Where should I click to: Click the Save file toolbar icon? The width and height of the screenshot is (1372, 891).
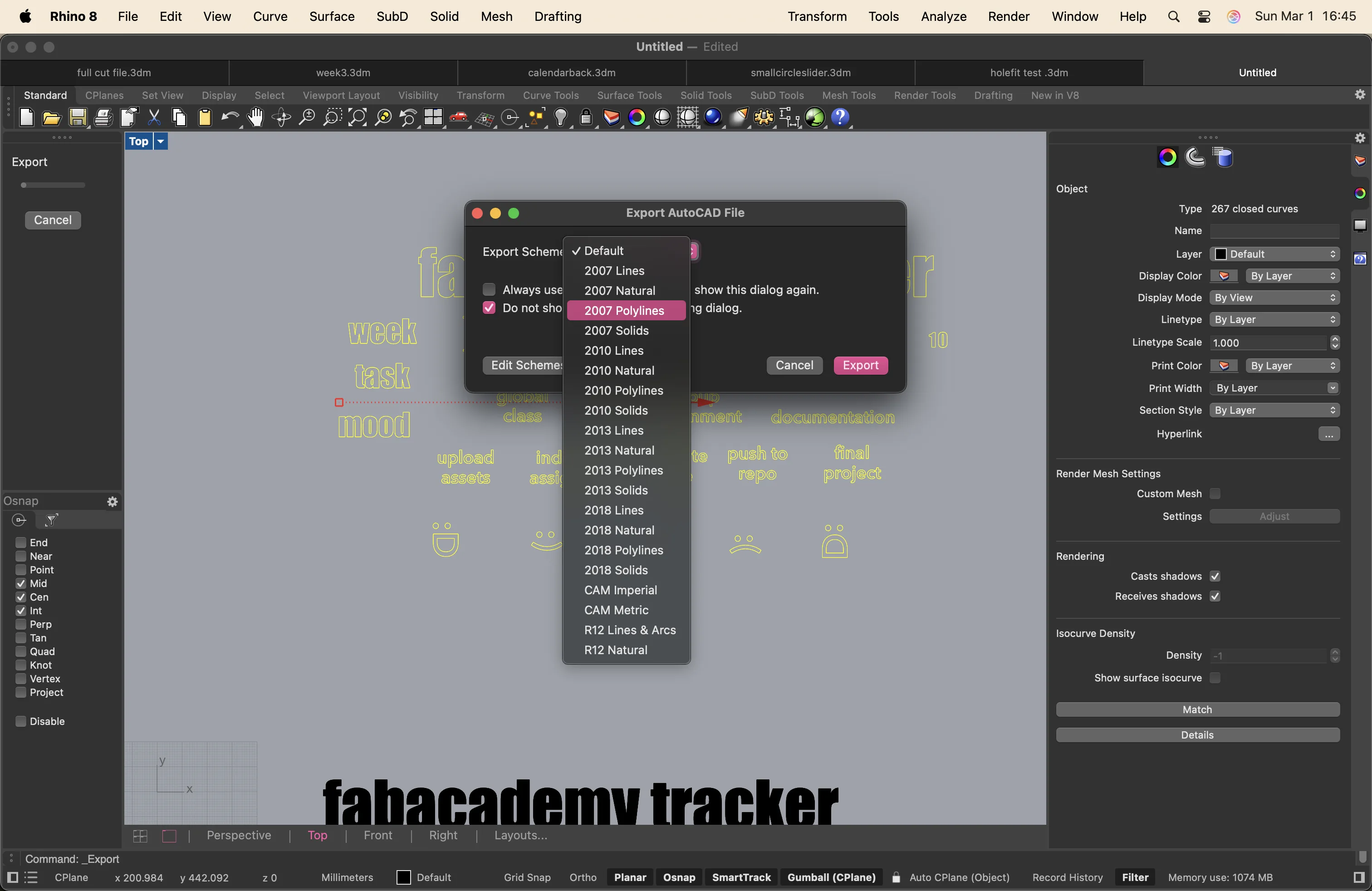[78, 117]
